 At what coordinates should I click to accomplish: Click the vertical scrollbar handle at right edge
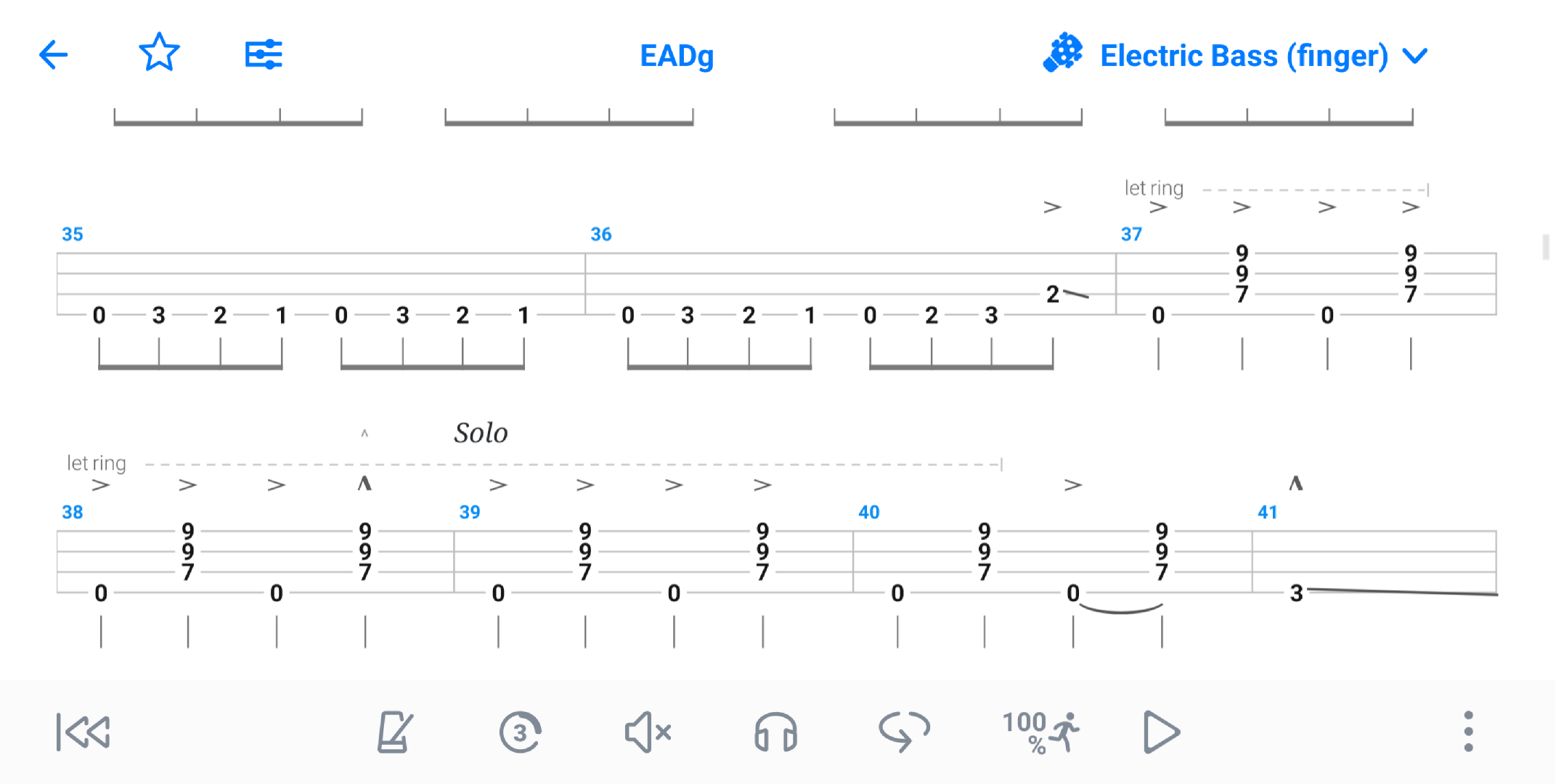1546,247
